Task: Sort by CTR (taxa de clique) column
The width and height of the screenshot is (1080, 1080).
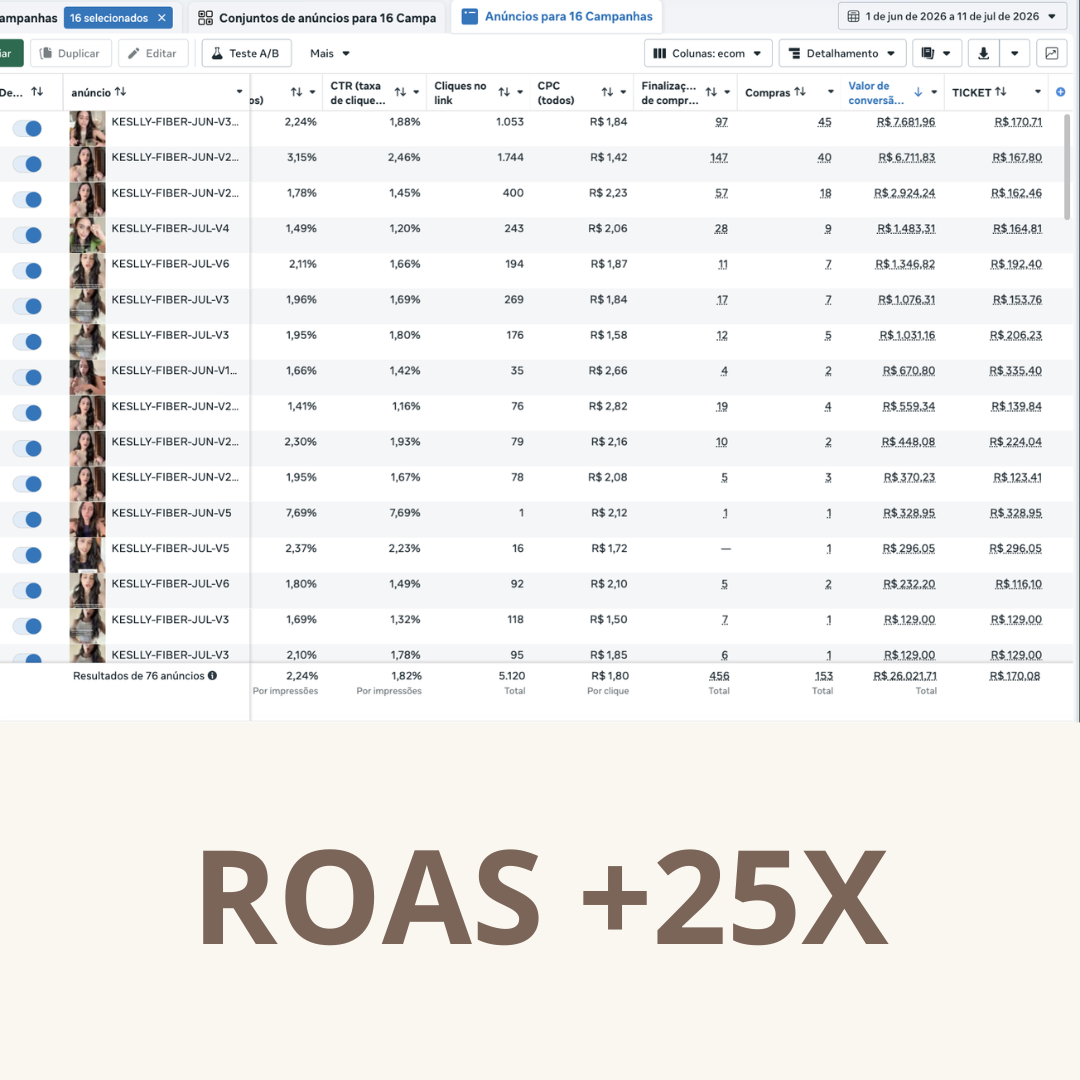Action: tap(400, 92)
